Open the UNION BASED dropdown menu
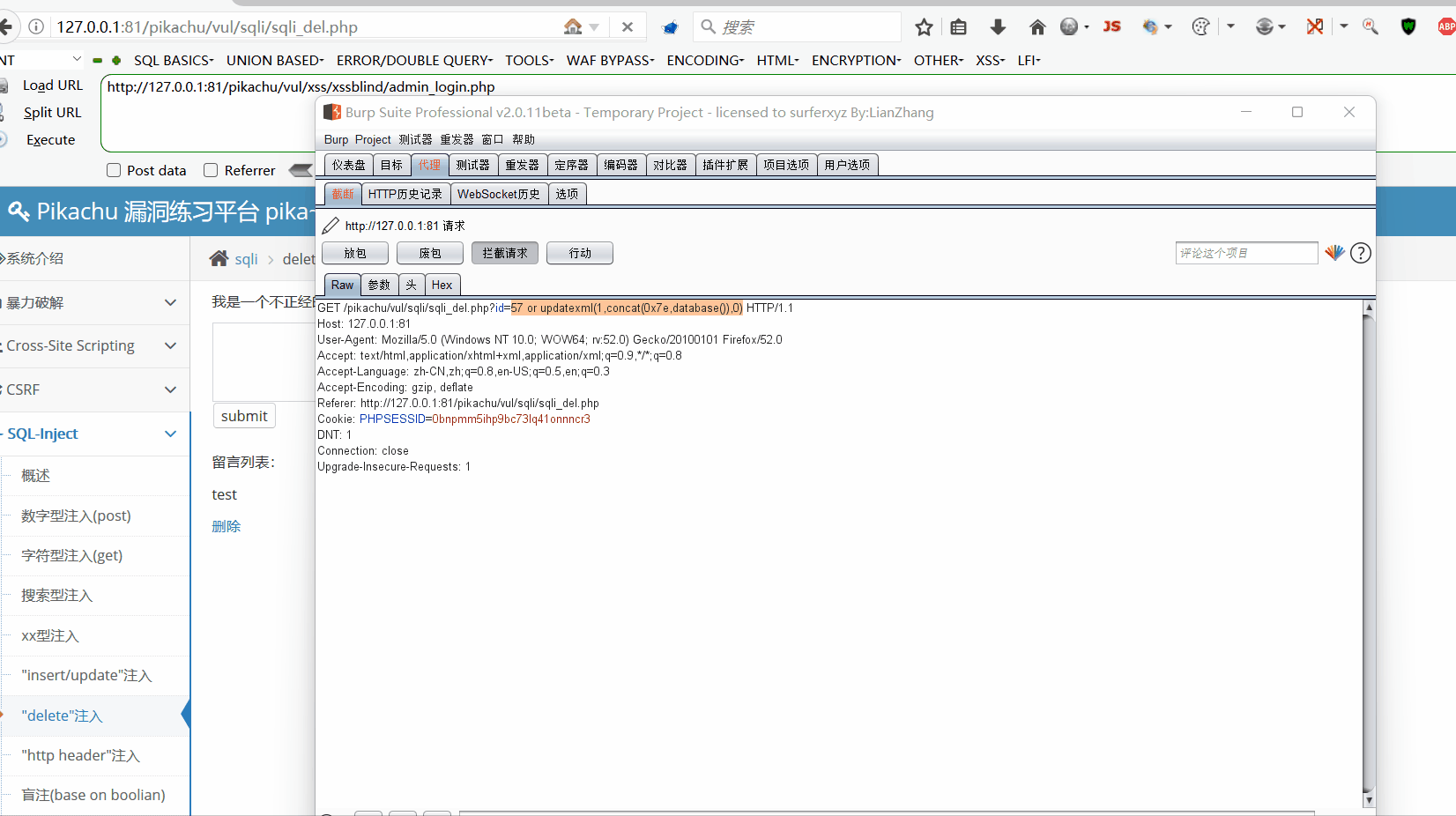The width and height of the screenshot is (1456, 816). coord(275,60)
